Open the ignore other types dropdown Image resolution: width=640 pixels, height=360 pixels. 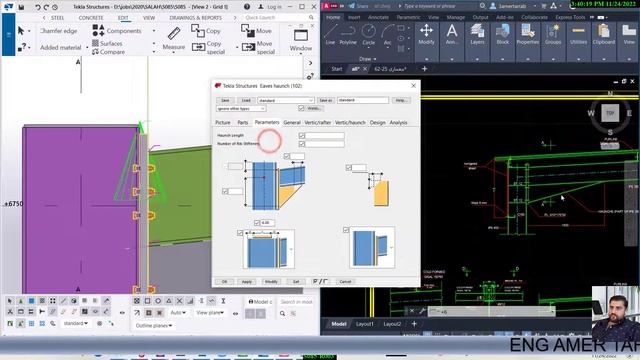241,109
